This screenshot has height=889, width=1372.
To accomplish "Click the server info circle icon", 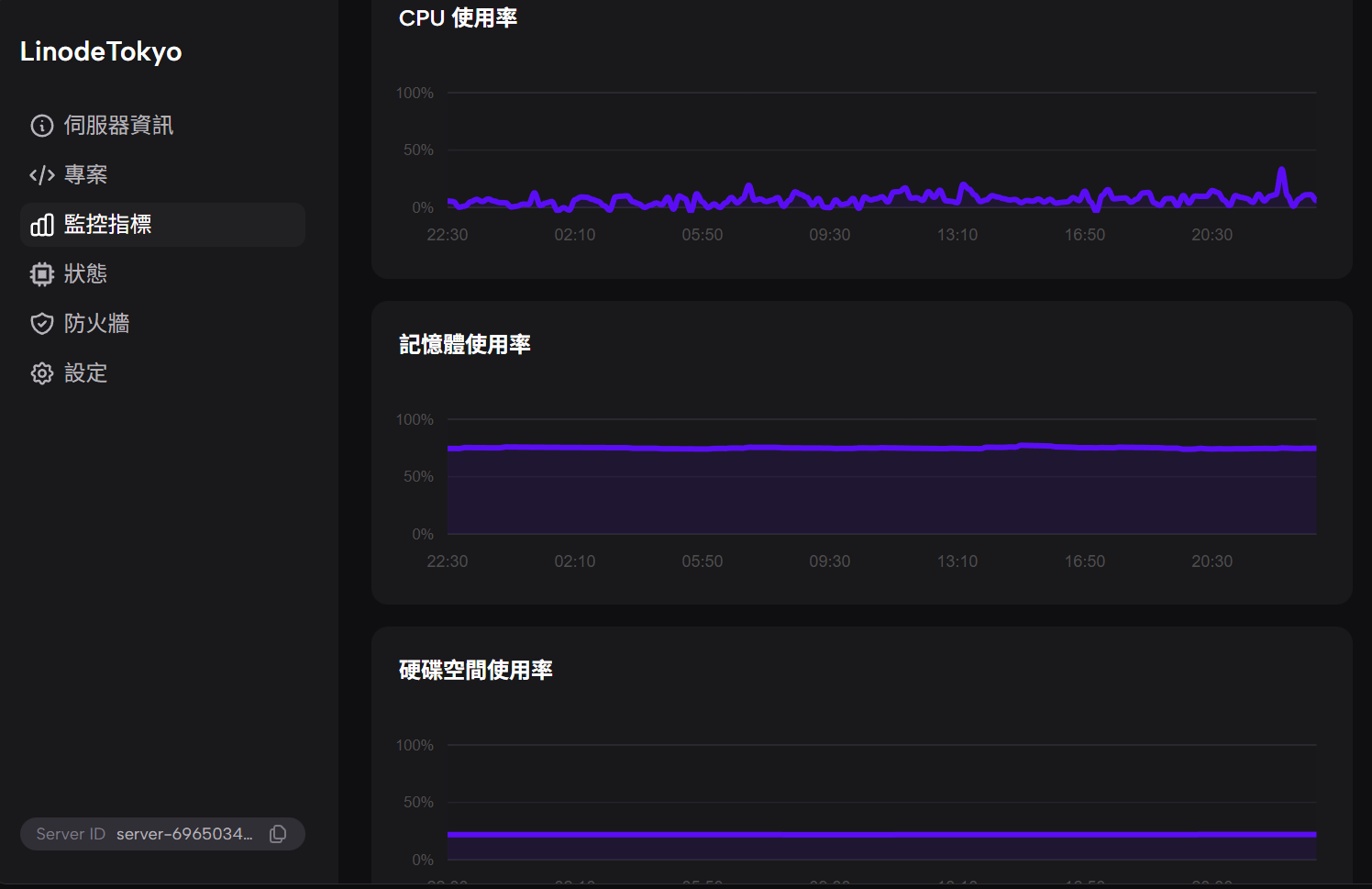I will [42, 126].
